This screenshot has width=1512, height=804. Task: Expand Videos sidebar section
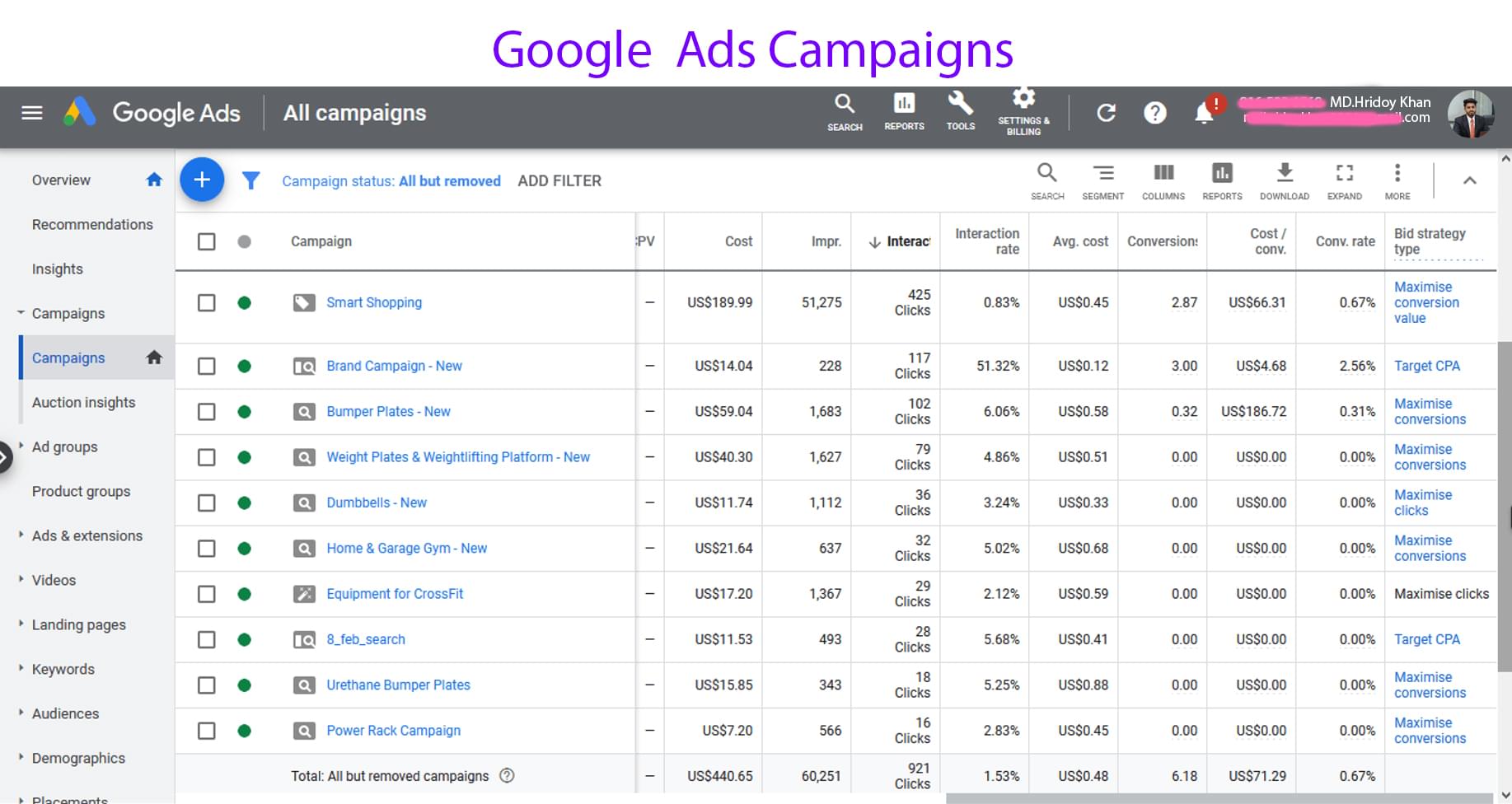coord(21,579)
